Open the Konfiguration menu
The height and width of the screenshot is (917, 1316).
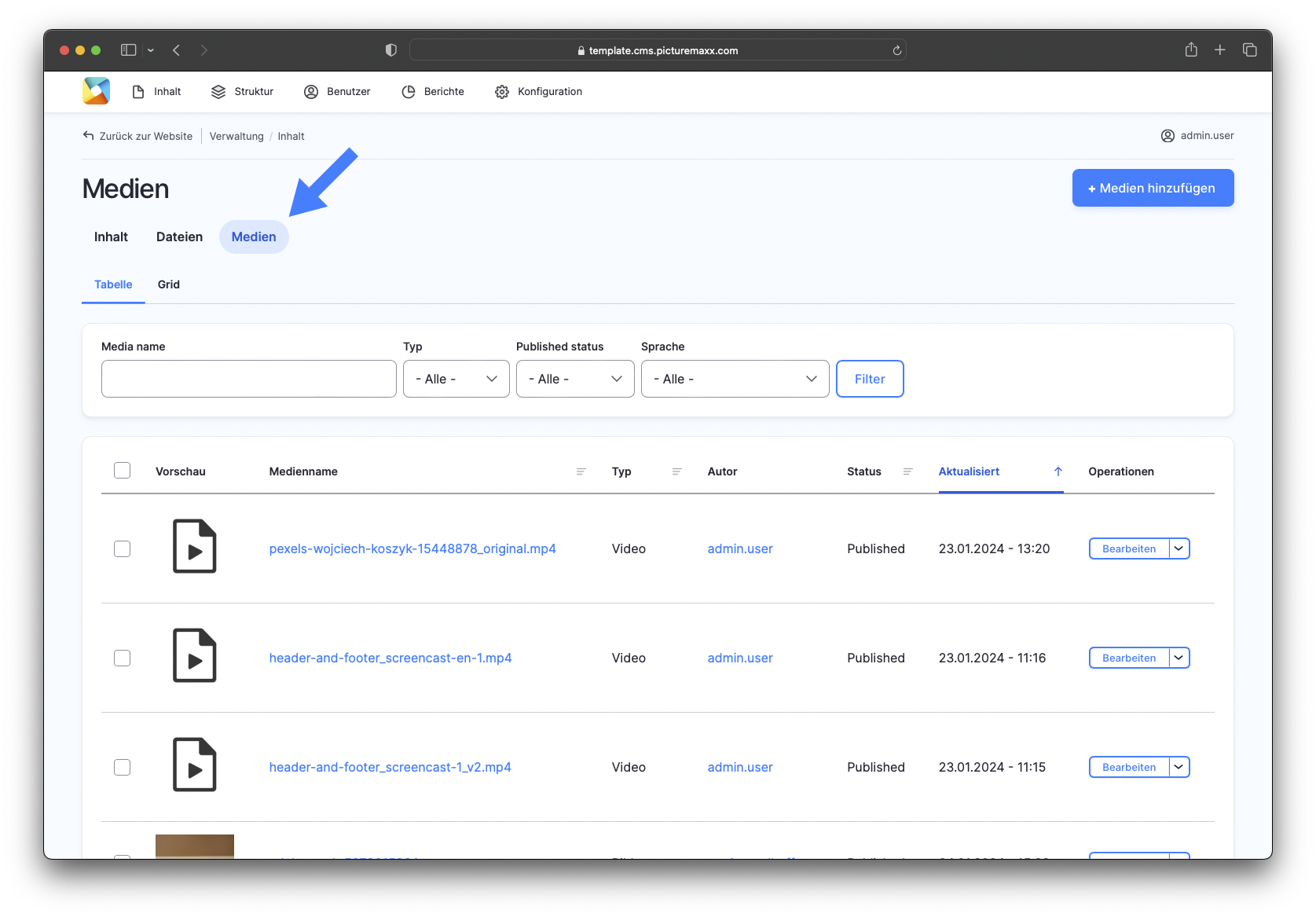tap(539, 92)
